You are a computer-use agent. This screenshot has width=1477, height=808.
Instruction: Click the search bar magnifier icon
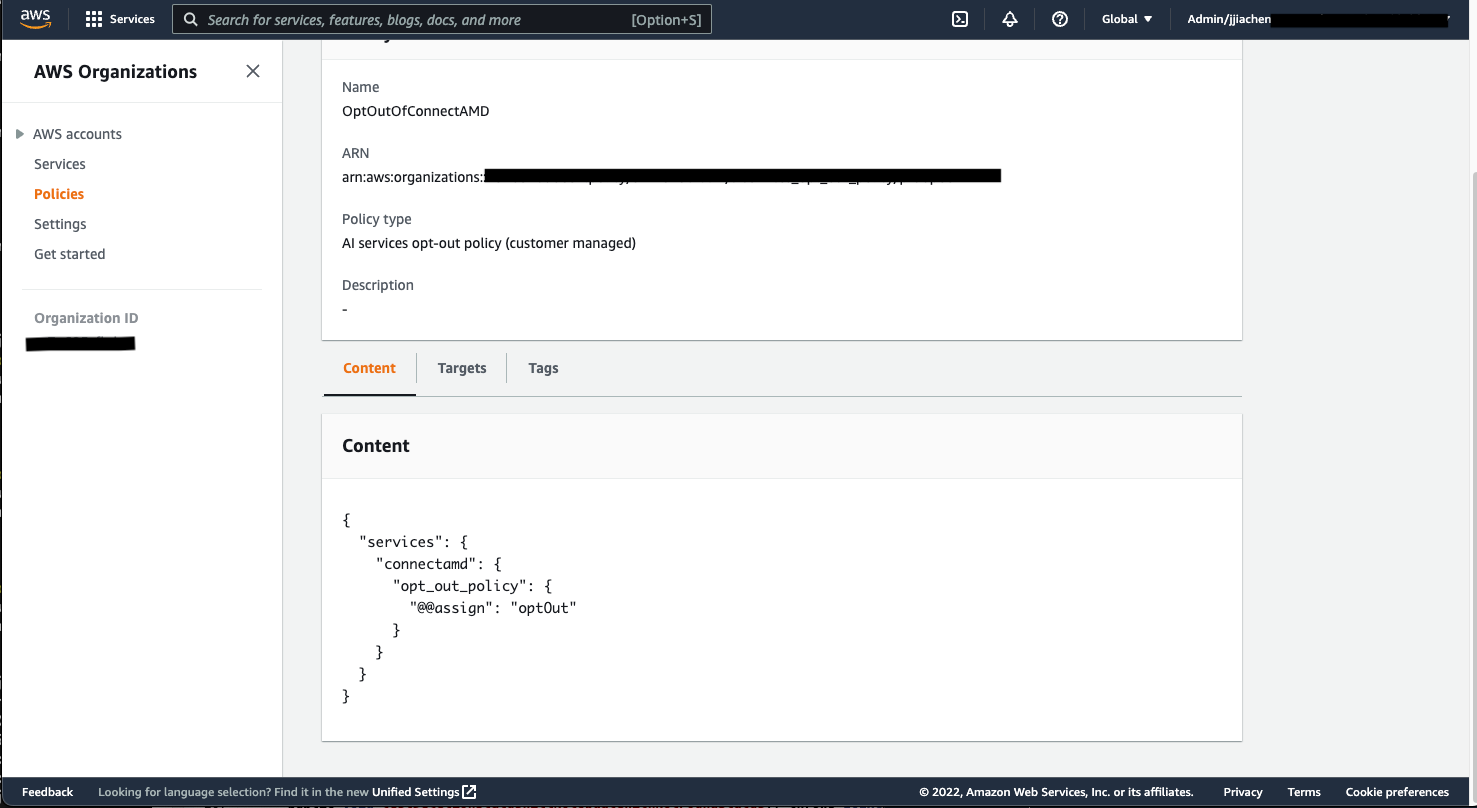[x=191, y=20]
